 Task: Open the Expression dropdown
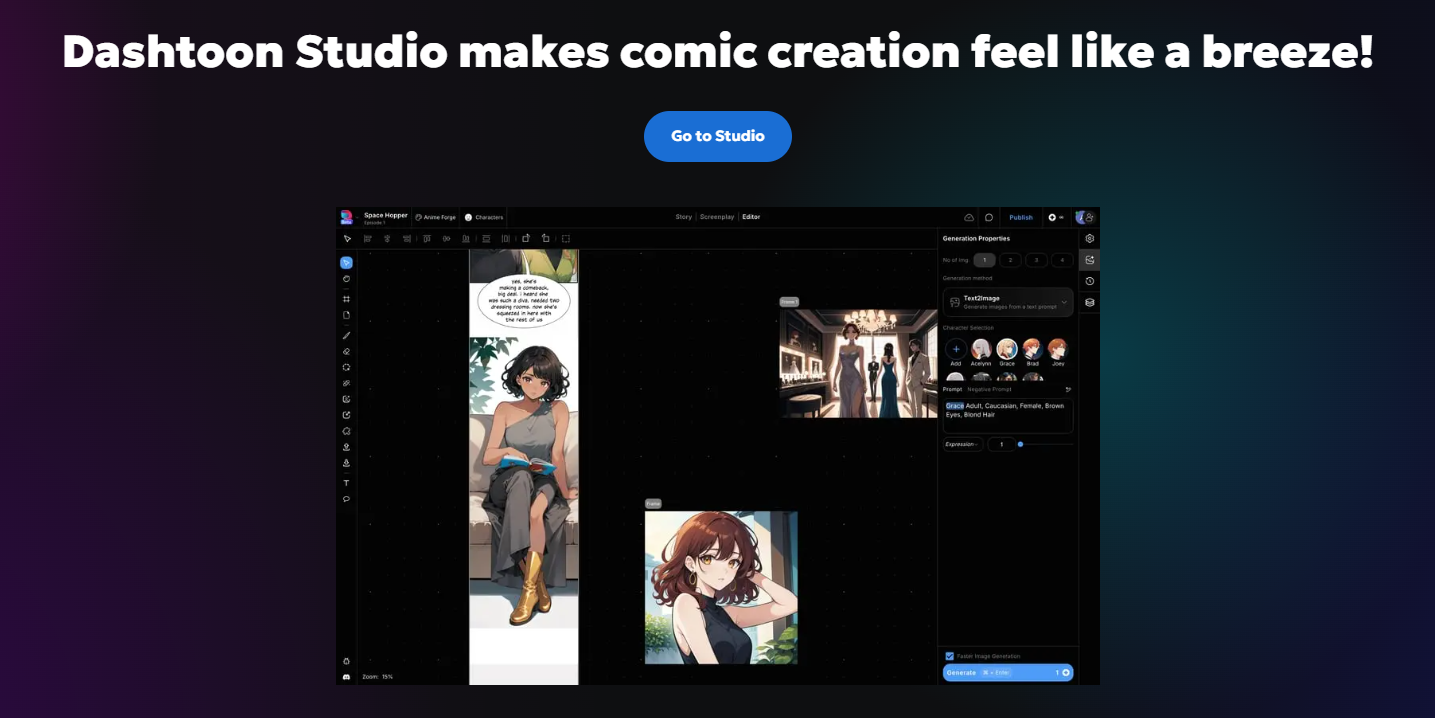[963, 444]
